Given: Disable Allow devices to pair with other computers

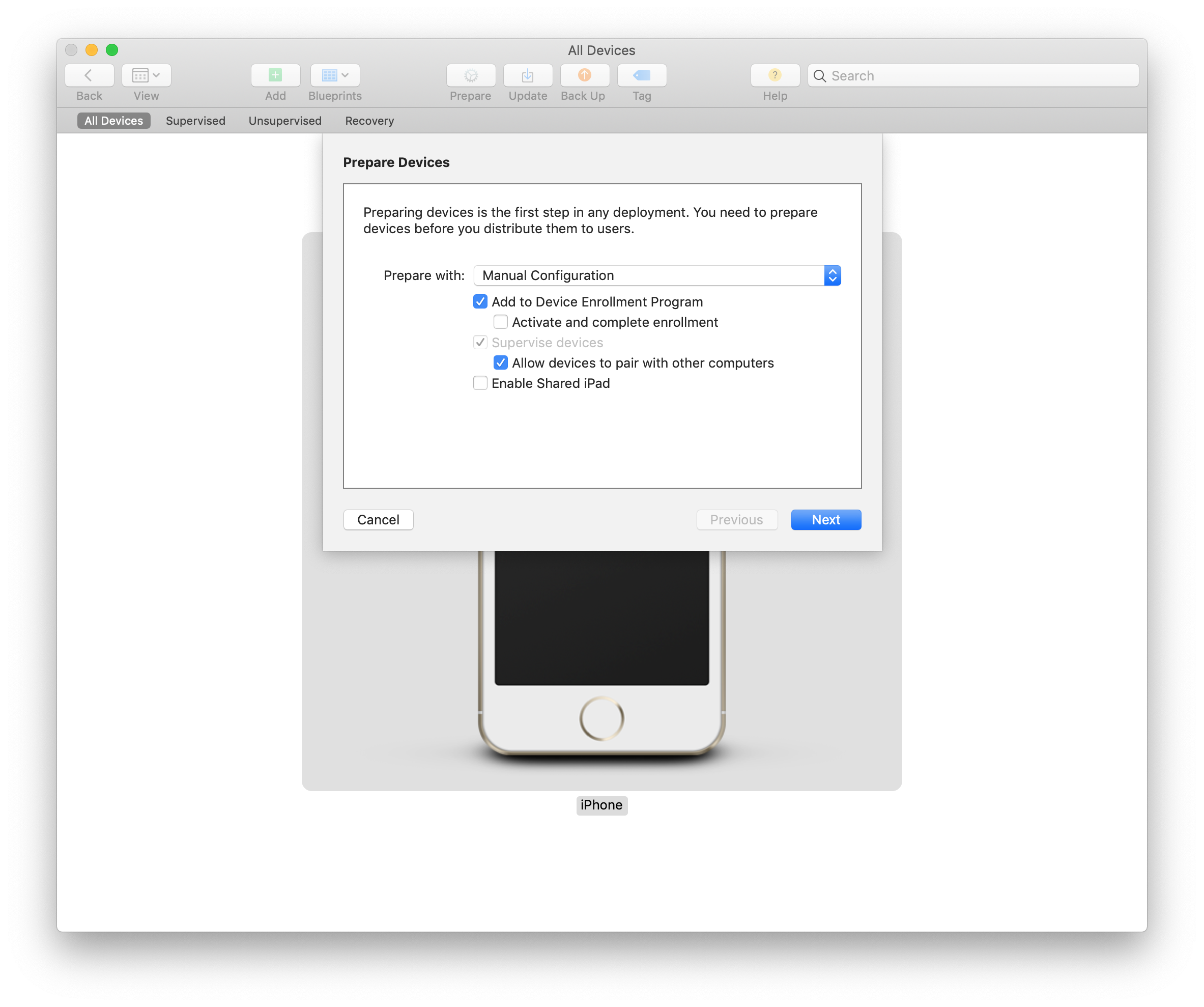Looking at the screenshot, I should 499,361.
